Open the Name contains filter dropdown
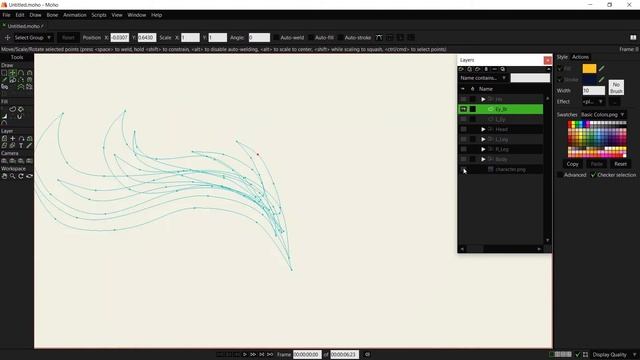The image size is (640, 360). (x=483, y=78)
